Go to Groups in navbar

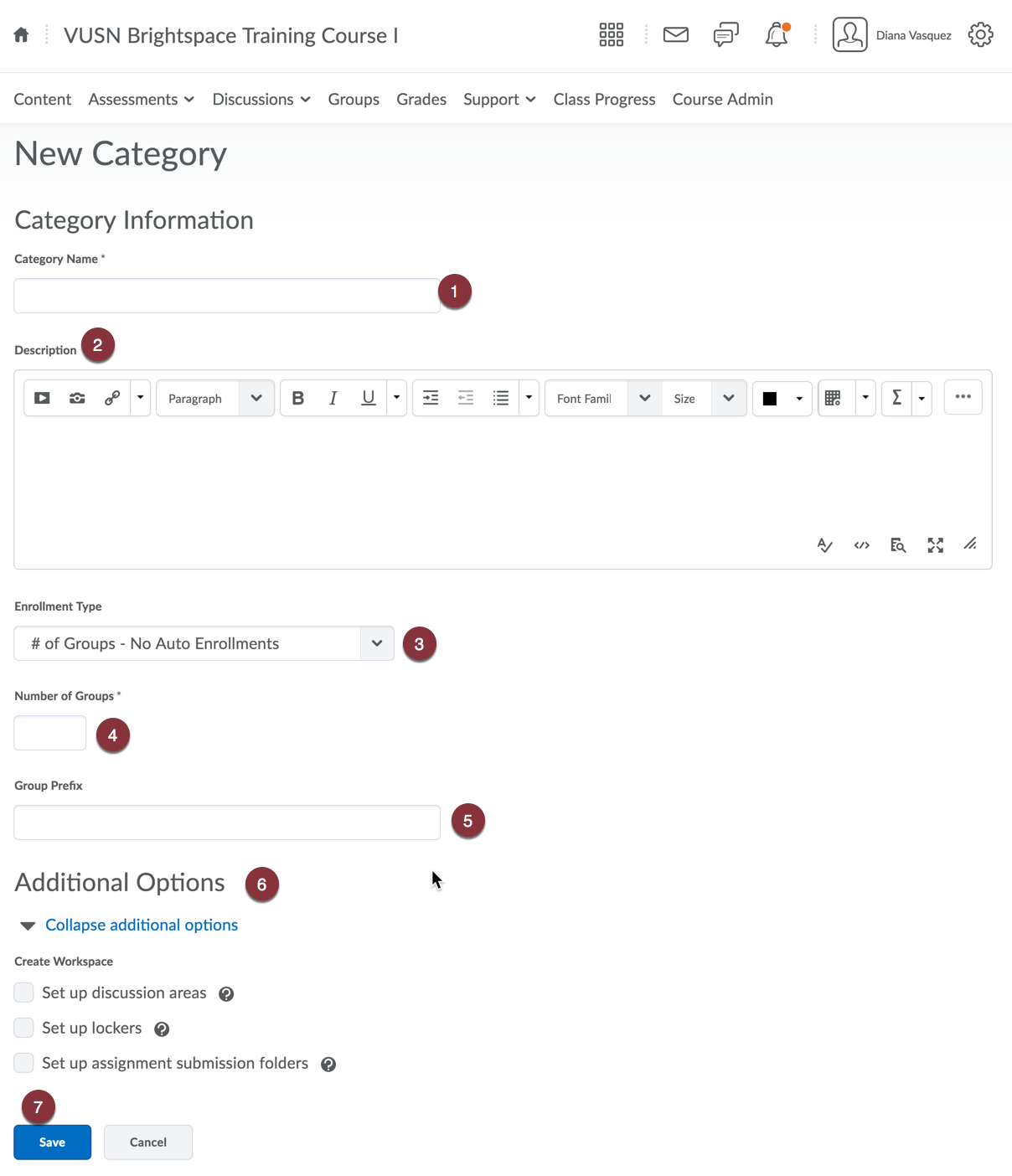354,99
